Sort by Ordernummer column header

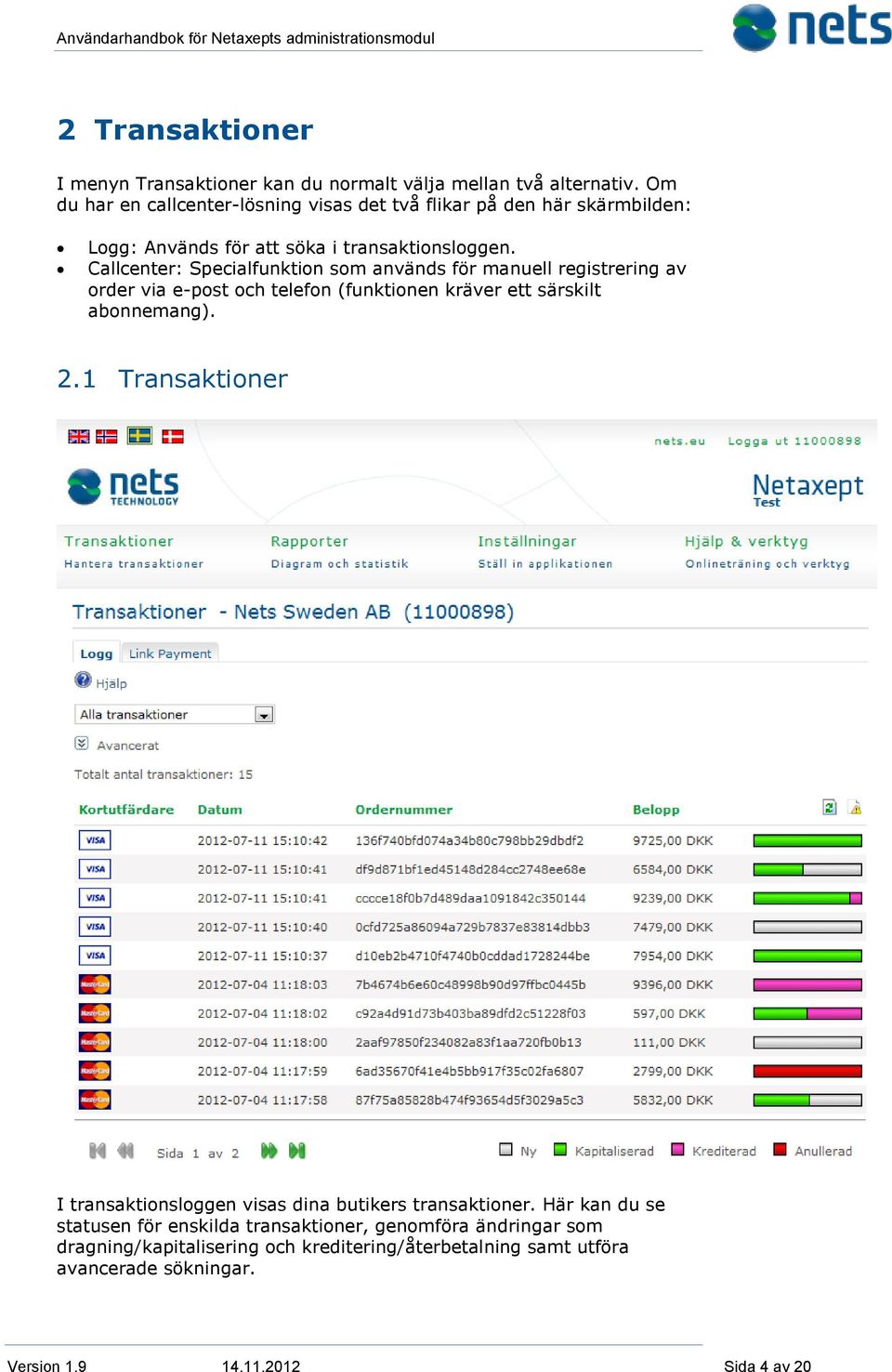click(x=403, y=810)
